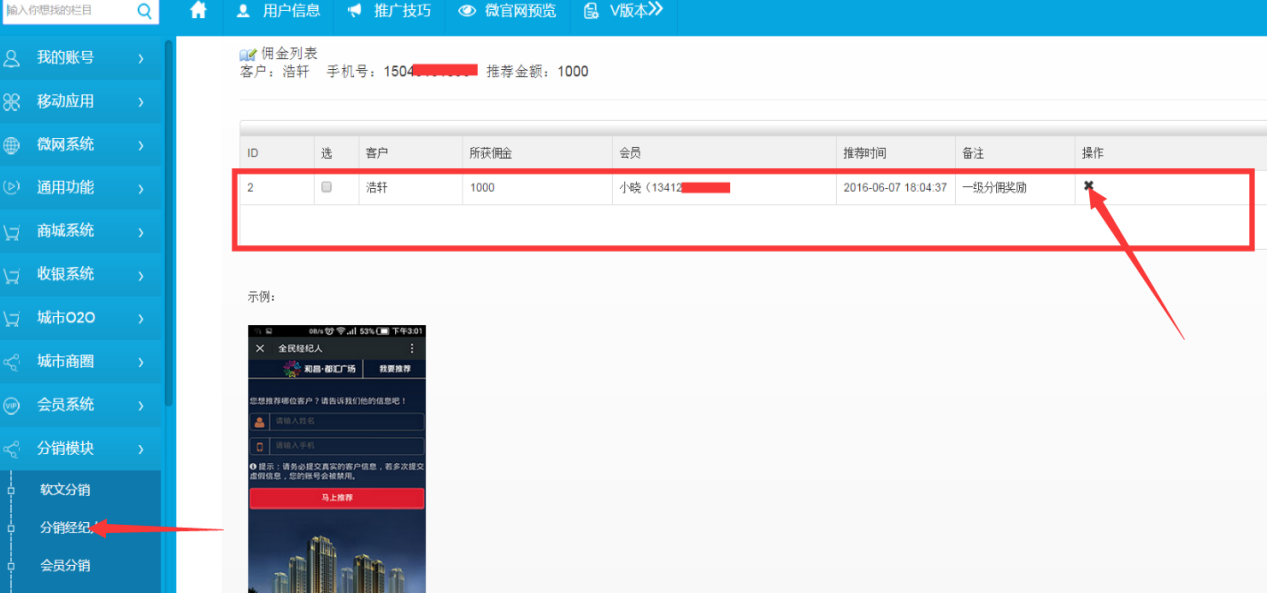This screenshot has height=593, width=1267.
Task: Click the 我的账号 user icon in sidebar
Action: 12,58
